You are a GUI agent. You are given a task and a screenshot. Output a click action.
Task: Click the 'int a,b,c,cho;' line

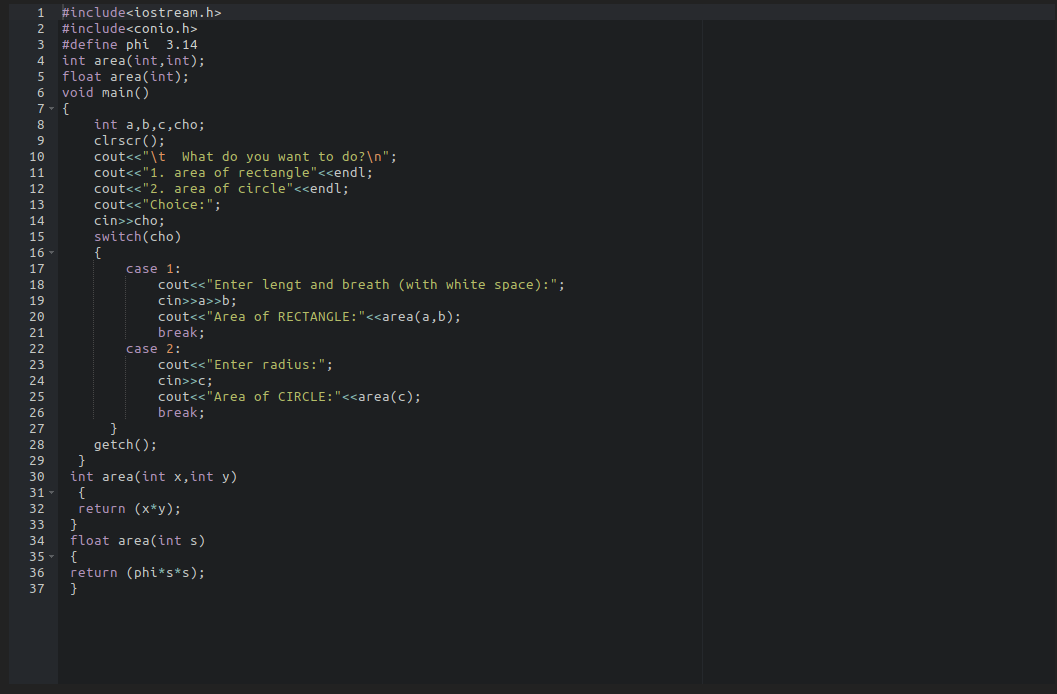point(149,125)
